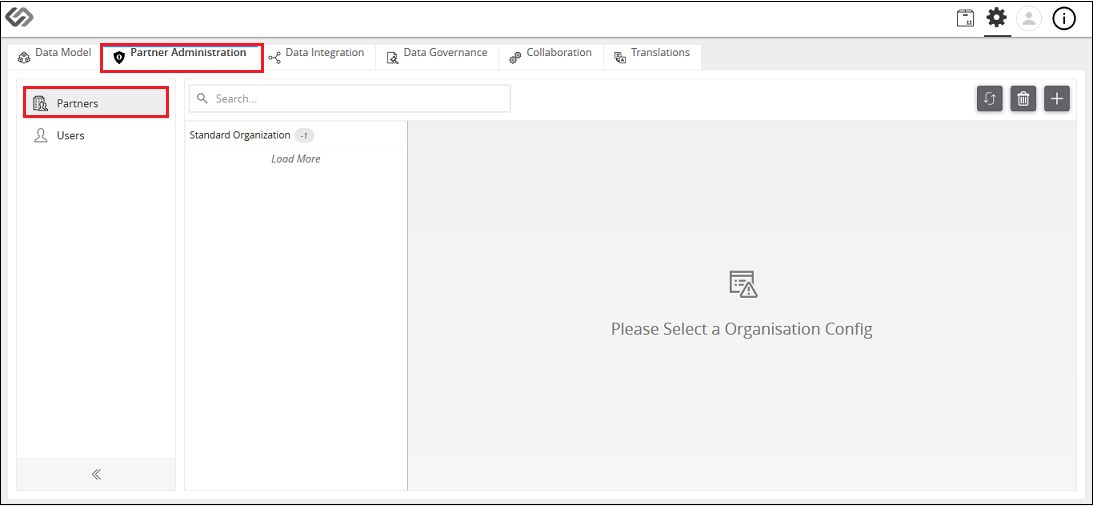Switch to the Data Model tab

[54, 57]
